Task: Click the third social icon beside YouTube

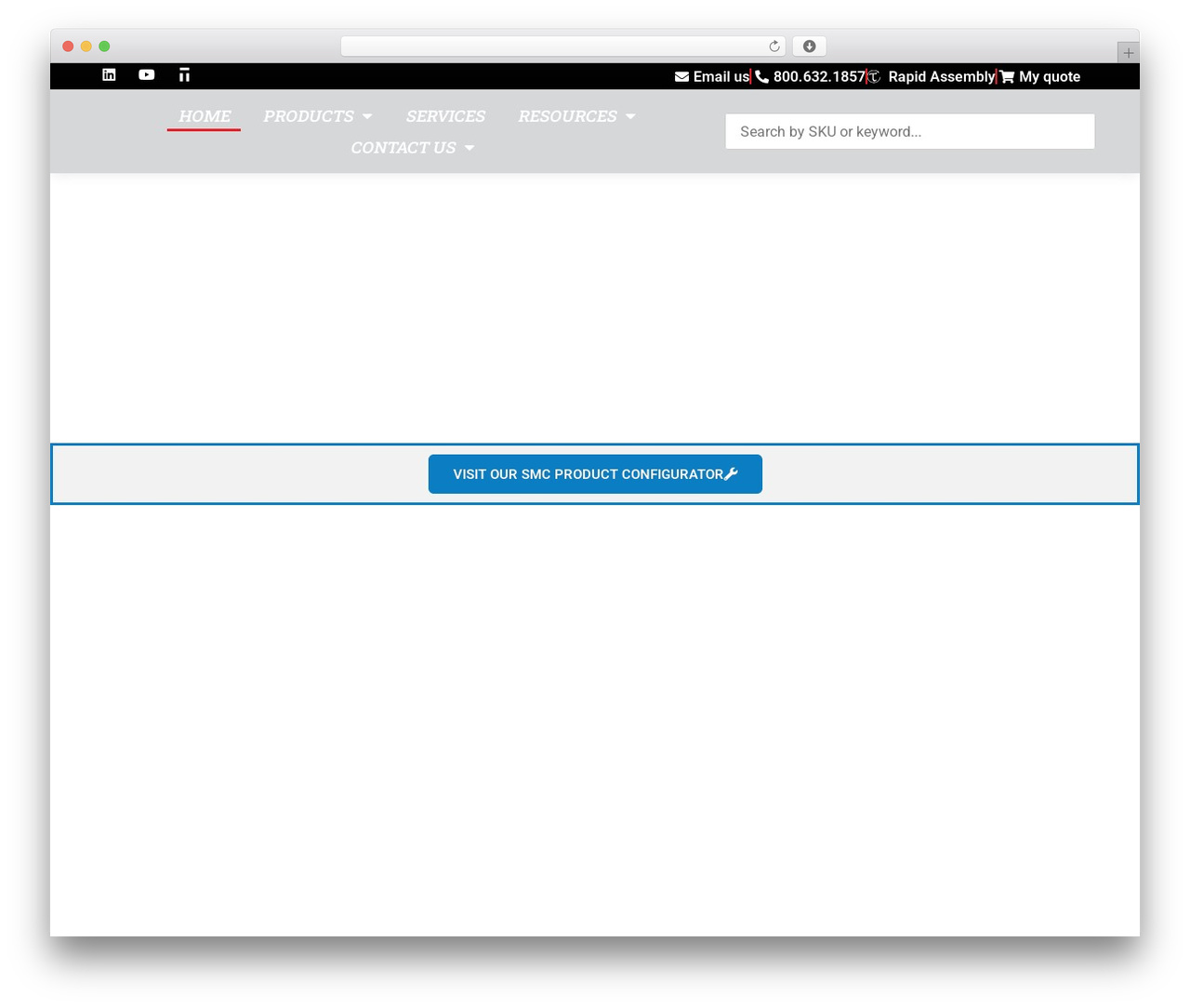Action: click(184, 74)
